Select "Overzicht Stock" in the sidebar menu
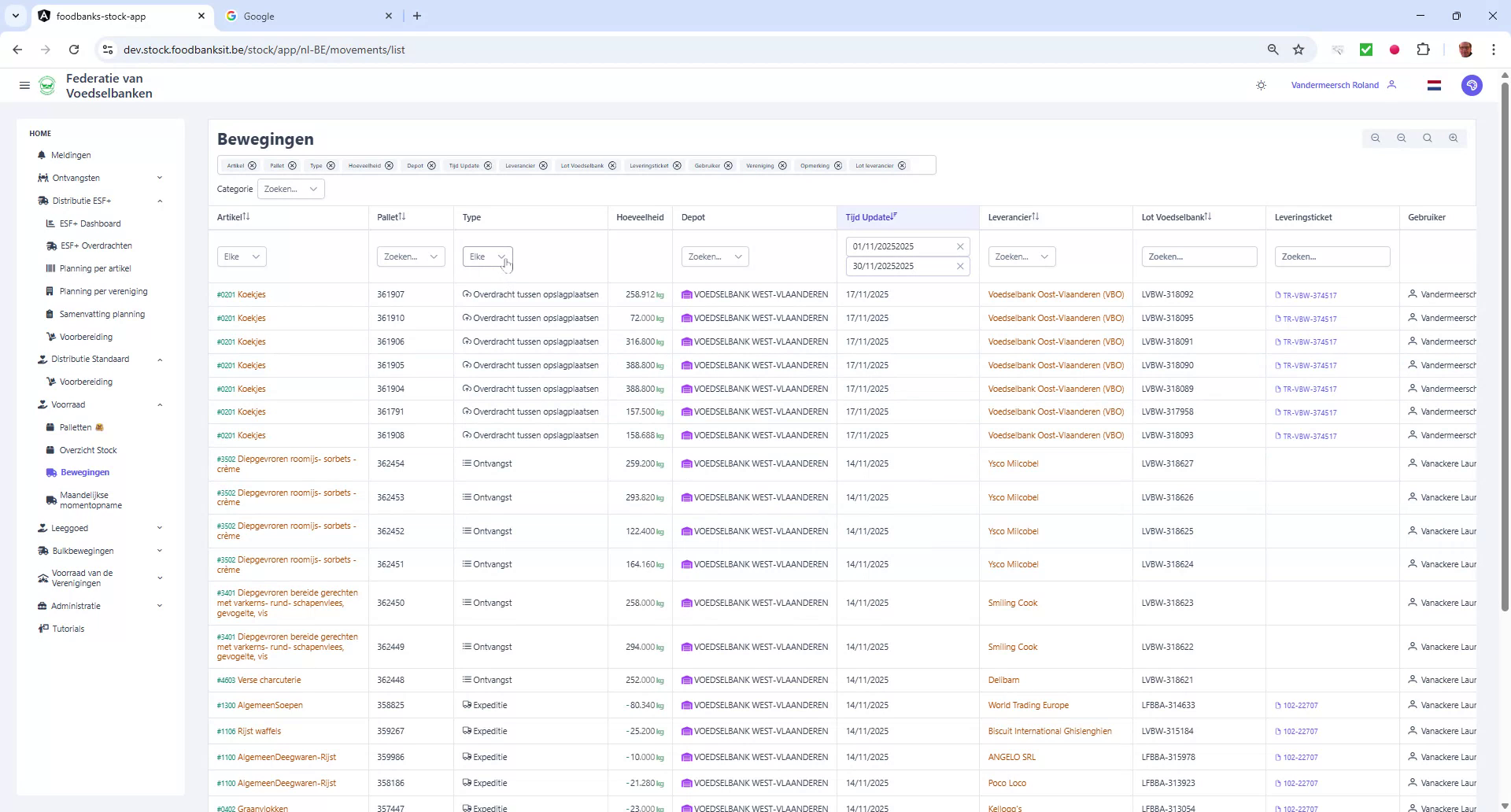Viewport: 1511px width, 812px height. coord(88,449)
